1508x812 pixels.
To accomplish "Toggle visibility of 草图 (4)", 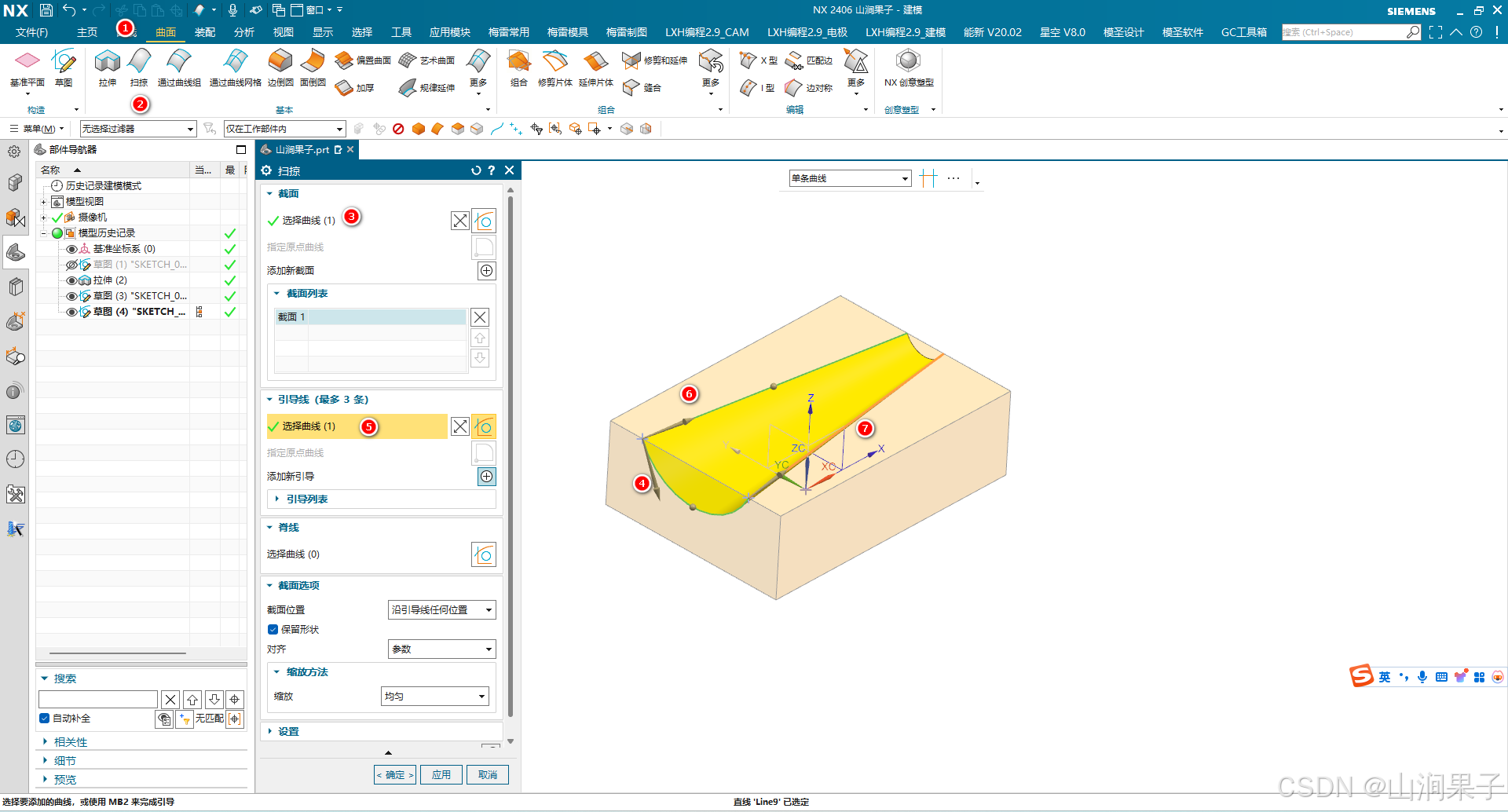I will pyautogui.click(x=71, y=312).
